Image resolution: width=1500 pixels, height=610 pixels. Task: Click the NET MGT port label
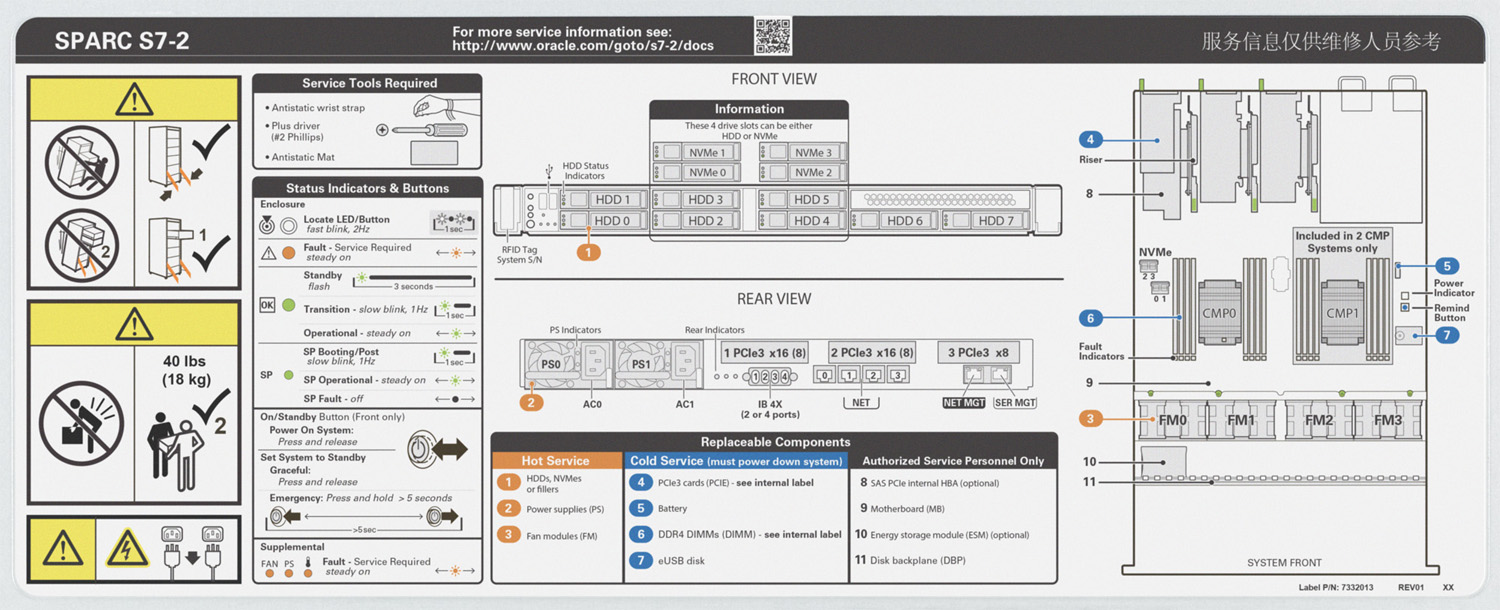(x=964, y=403)
